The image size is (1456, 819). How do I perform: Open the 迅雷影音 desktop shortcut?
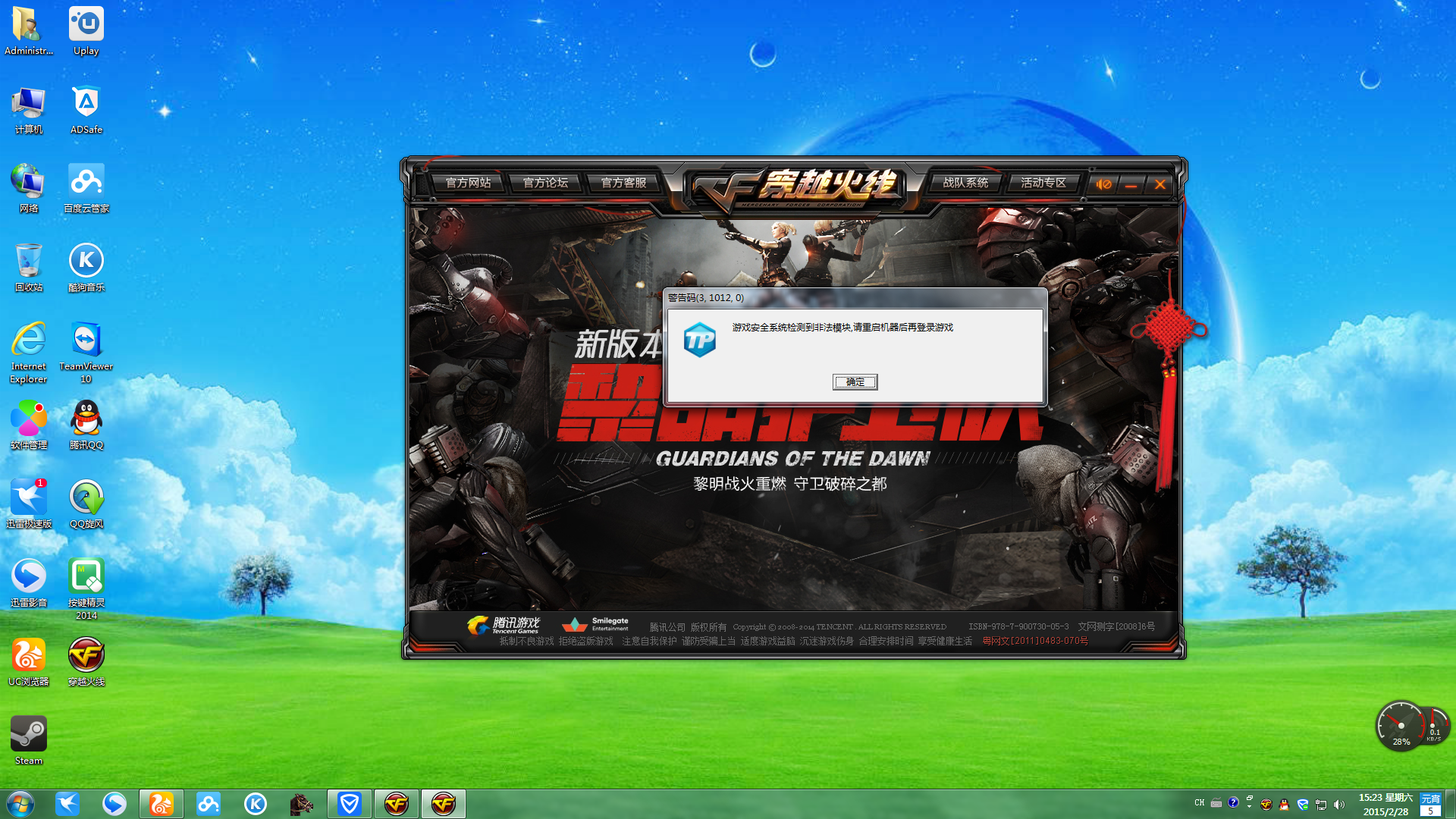pyautogui.click(x=29, y=583)
